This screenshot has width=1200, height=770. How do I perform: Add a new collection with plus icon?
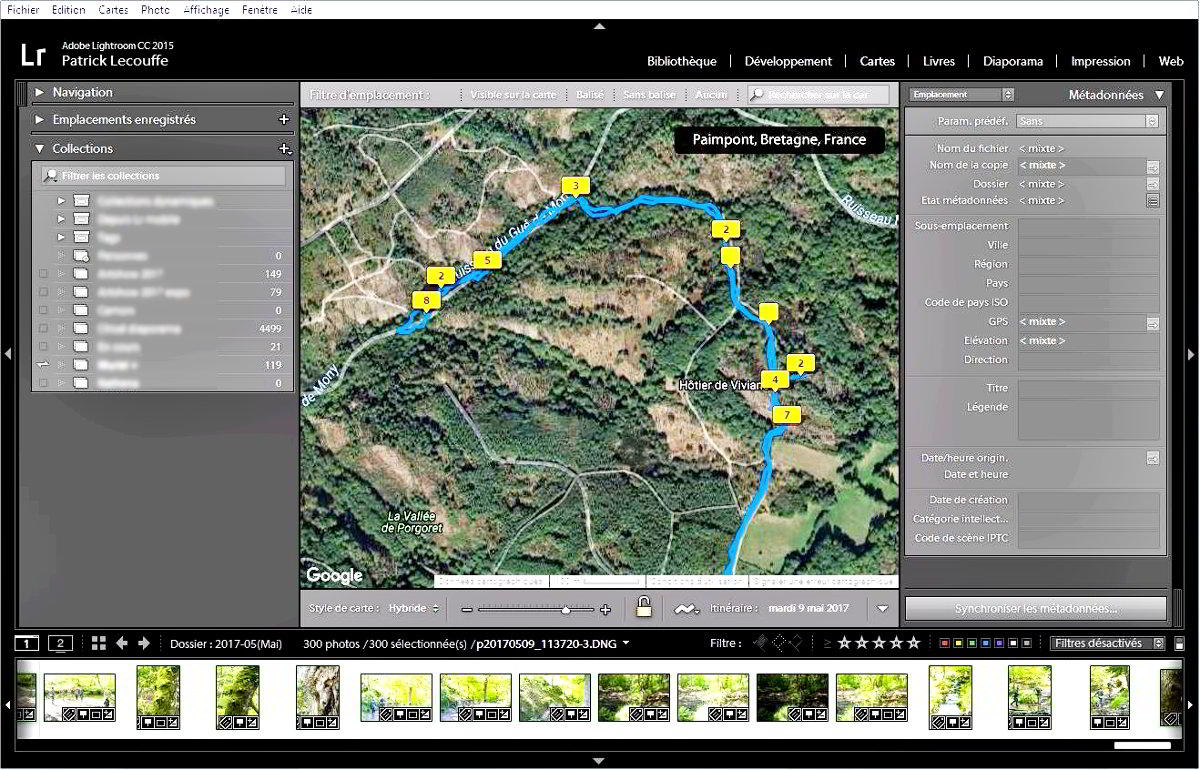coord(284,149)
